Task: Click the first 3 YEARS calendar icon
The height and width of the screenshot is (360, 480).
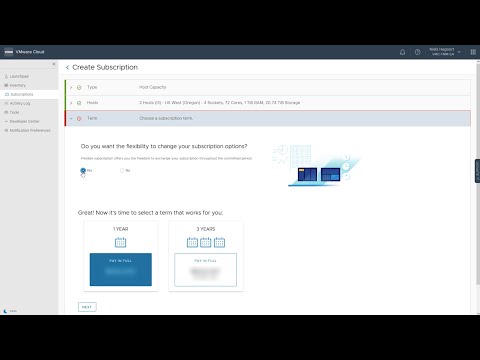Action: tap(192, 242)
